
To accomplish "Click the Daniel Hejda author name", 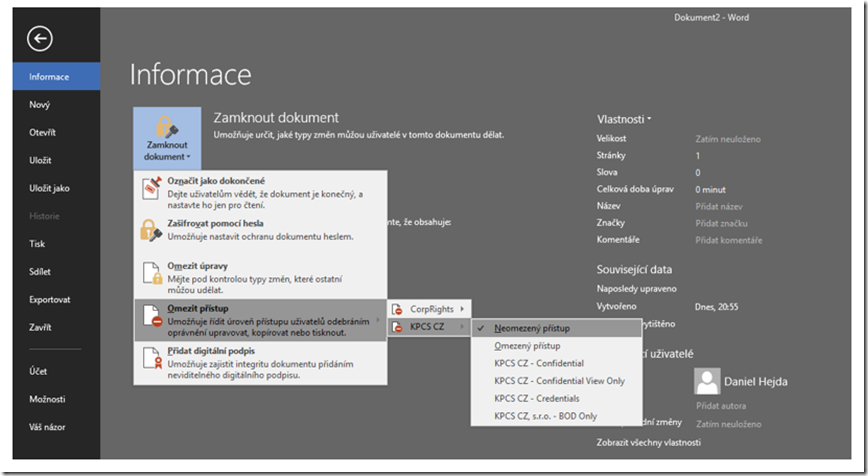I will coord(756,381).
